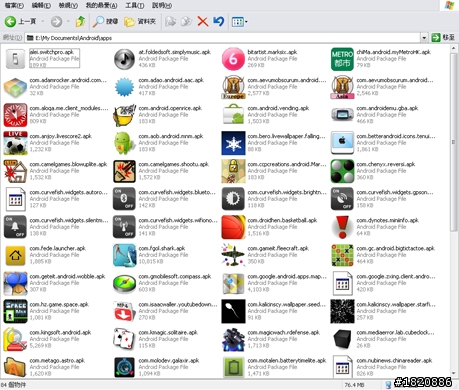Viewport: 459px width, 390px height.
Task: Delete selection with the red X icon
Action: click(x=202, y=22)
